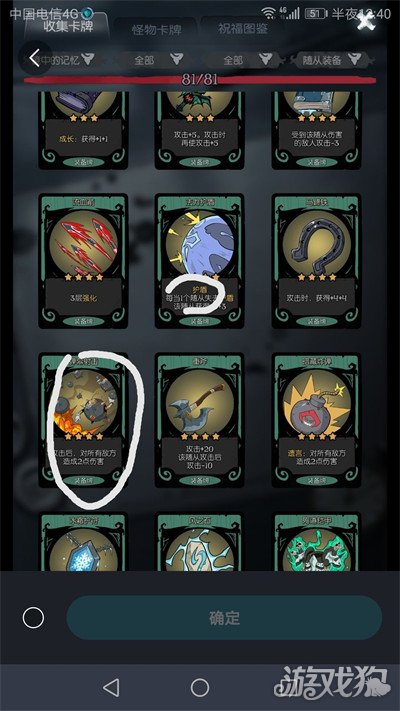
Task: Choose the battle axe 攻击+20 card
Action: tap(200, 420)
